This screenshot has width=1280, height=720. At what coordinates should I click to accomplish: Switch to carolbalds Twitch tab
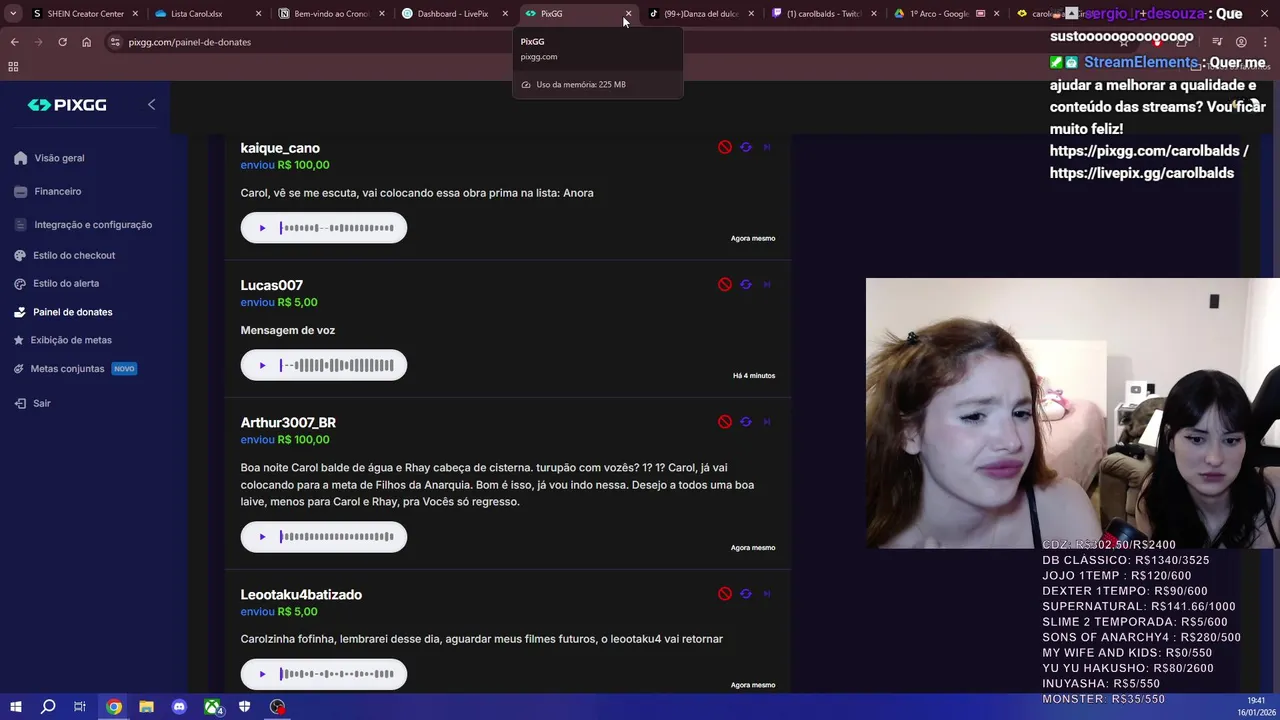click(x=823, y=14)
